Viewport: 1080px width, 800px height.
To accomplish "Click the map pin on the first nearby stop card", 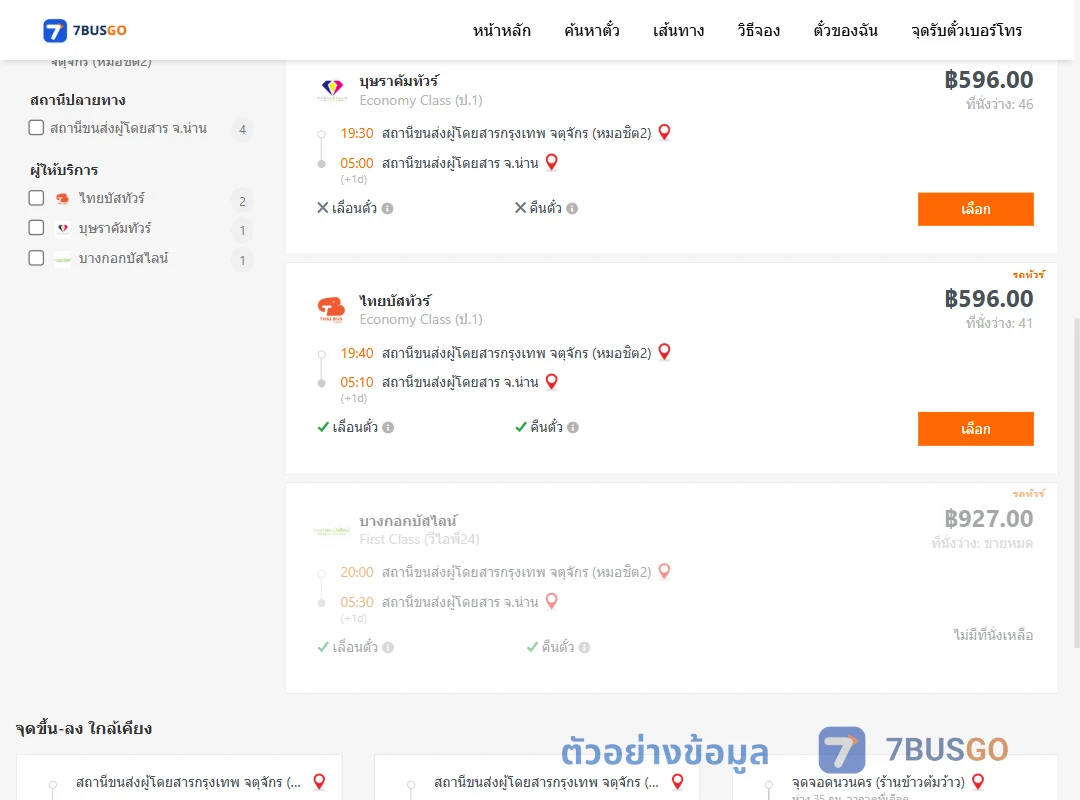I will click(x=320, y=781).
